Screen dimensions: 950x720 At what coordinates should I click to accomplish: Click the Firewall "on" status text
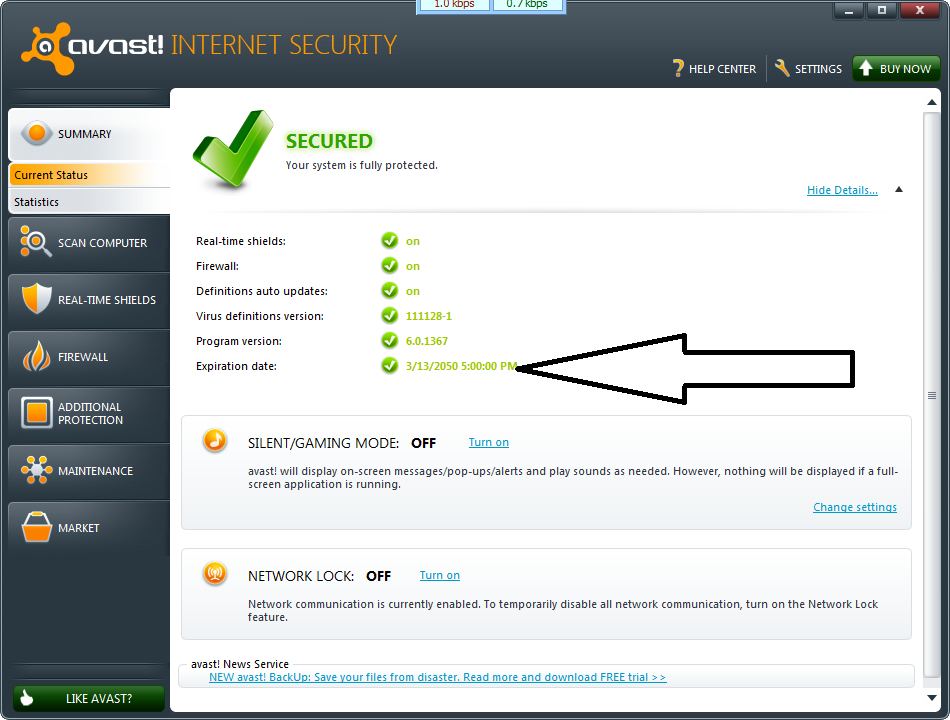[x=413, y=266]
